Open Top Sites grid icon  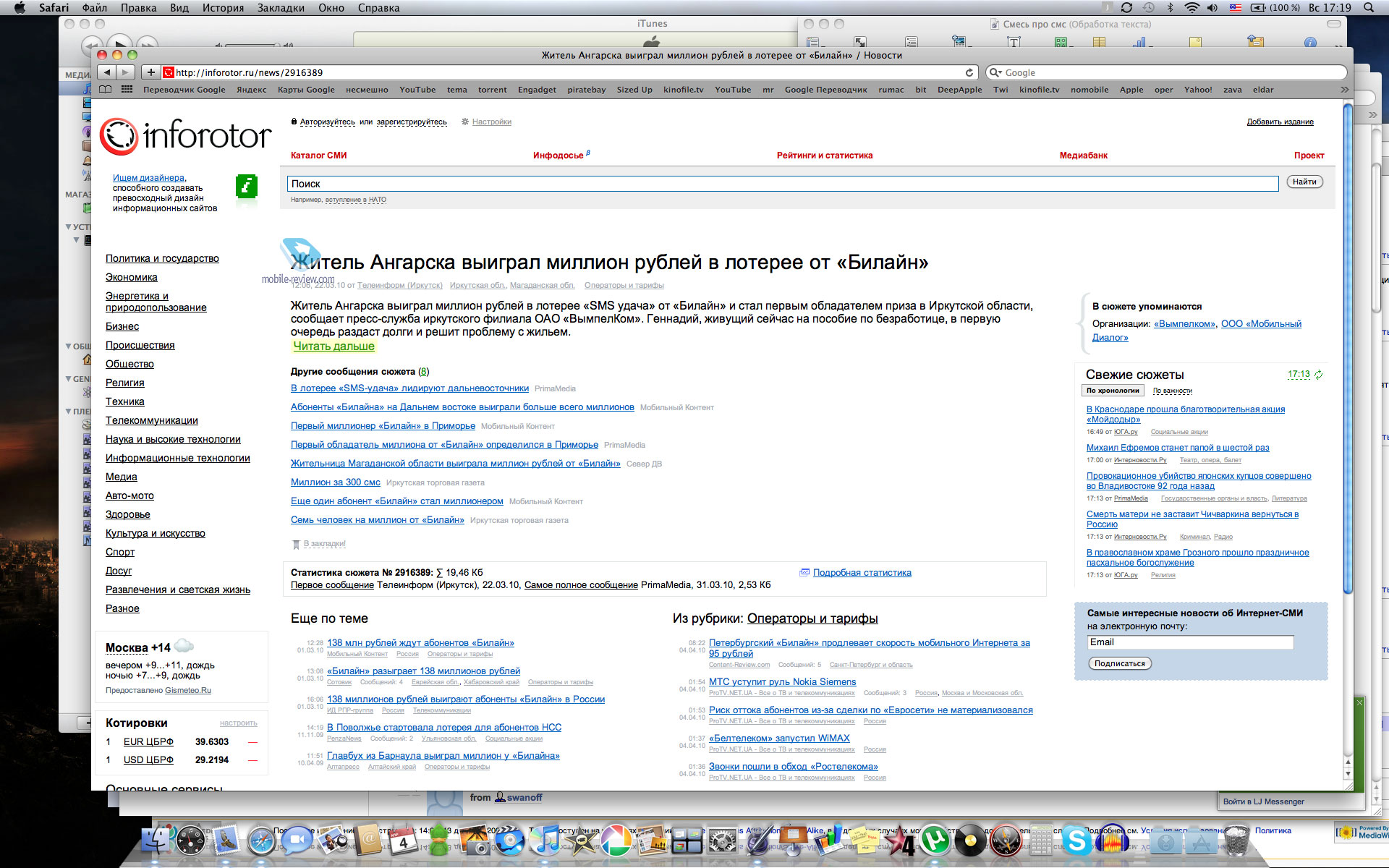(127, 90)
